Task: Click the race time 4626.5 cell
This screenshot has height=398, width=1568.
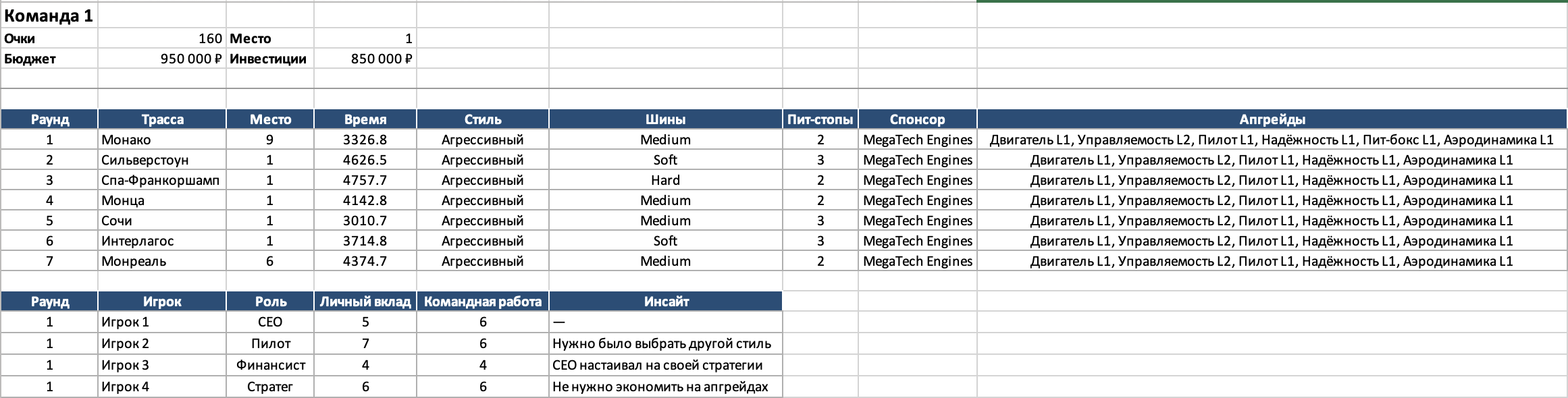Action: click(365, 160)
